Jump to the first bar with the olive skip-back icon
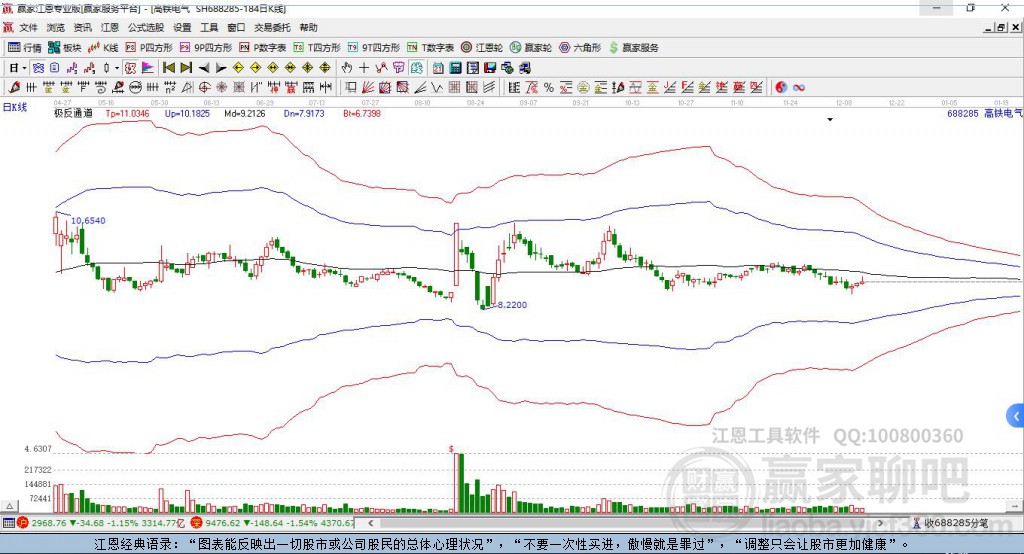The height and width of the screenshot is (554, 1024). pyautogui.click(x=168, y=68)
